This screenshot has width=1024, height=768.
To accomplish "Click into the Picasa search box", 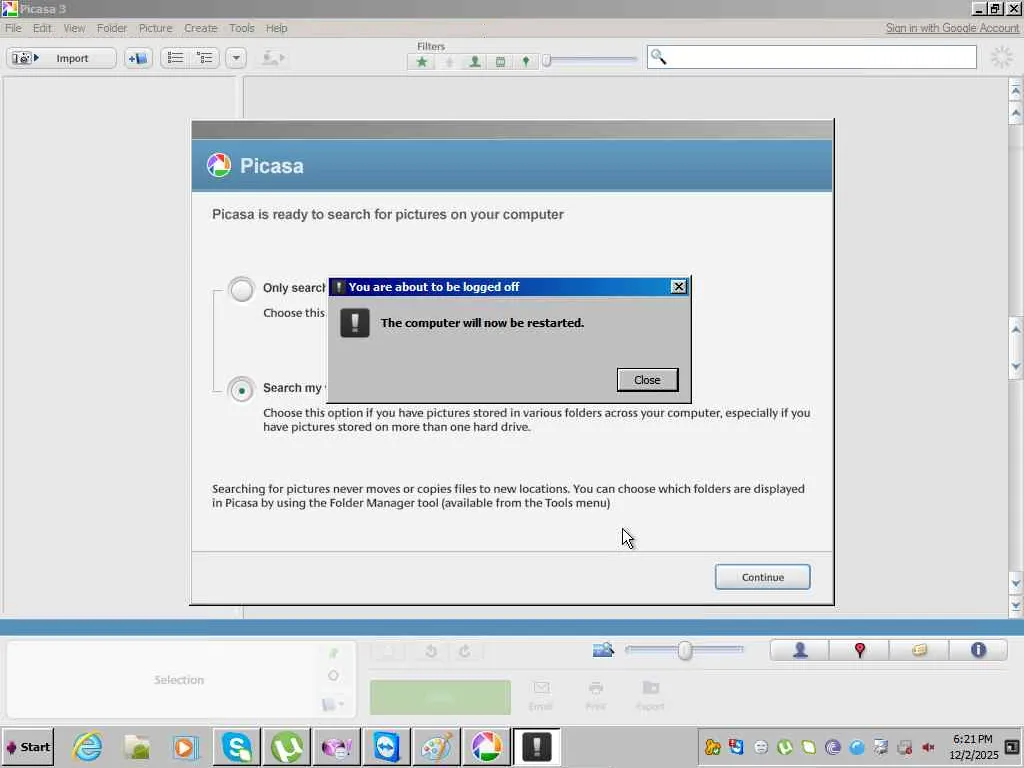I will pos(812,57).
